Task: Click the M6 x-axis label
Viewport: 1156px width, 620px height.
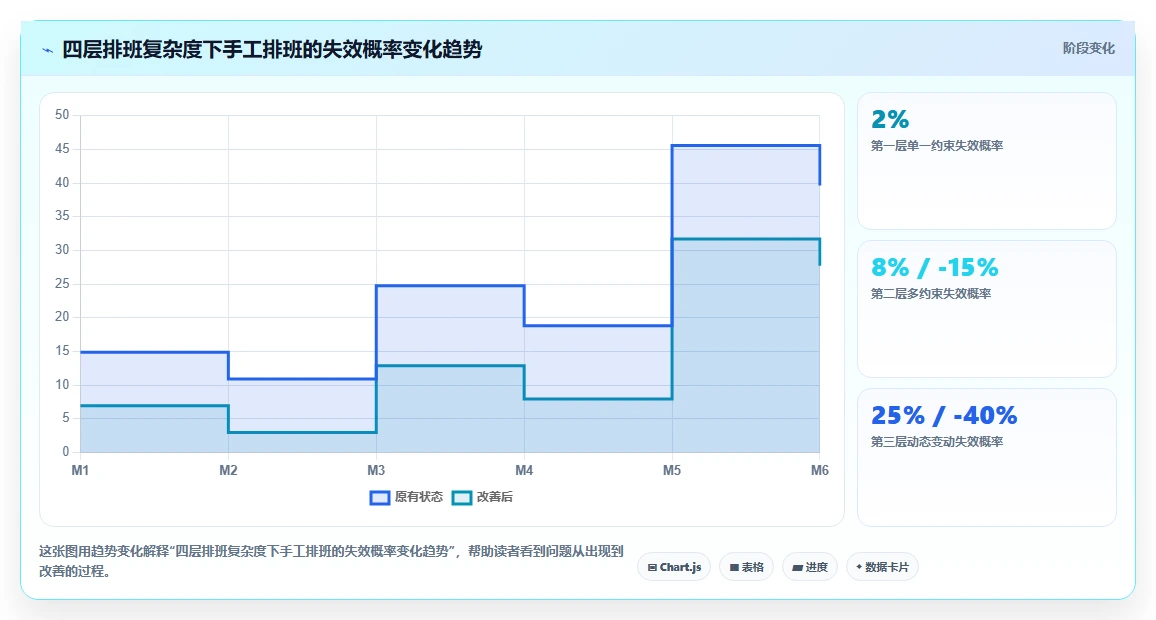Action: [x=820, y=470]
